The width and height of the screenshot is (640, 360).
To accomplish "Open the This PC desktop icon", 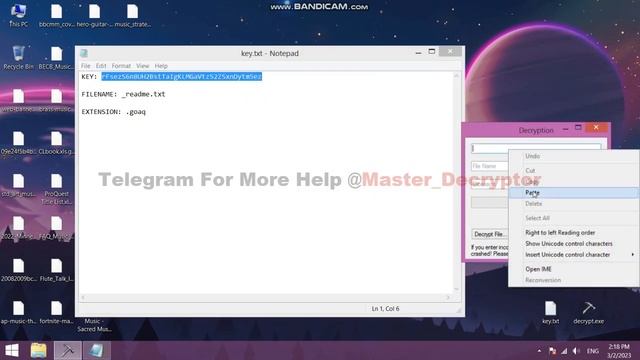I will (18, 16).
